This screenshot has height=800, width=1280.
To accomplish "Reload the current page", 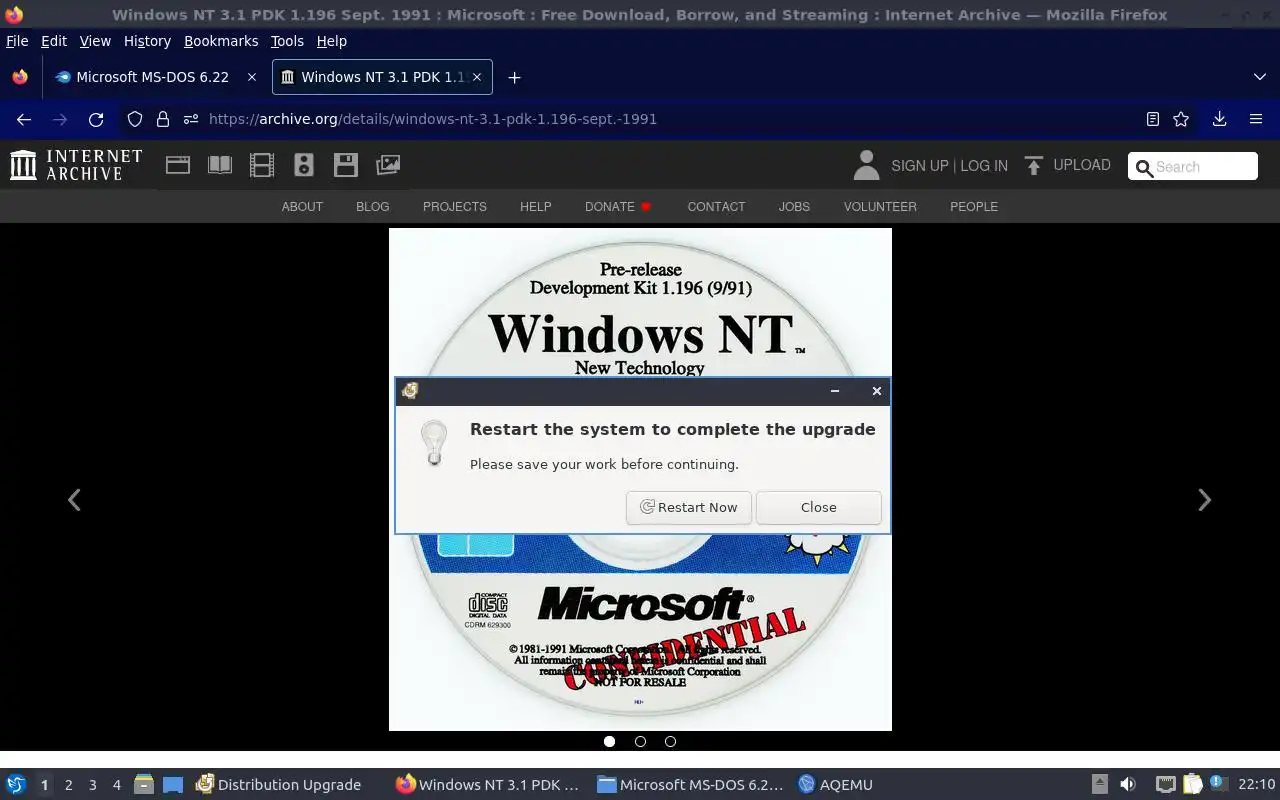I will 96,119.
